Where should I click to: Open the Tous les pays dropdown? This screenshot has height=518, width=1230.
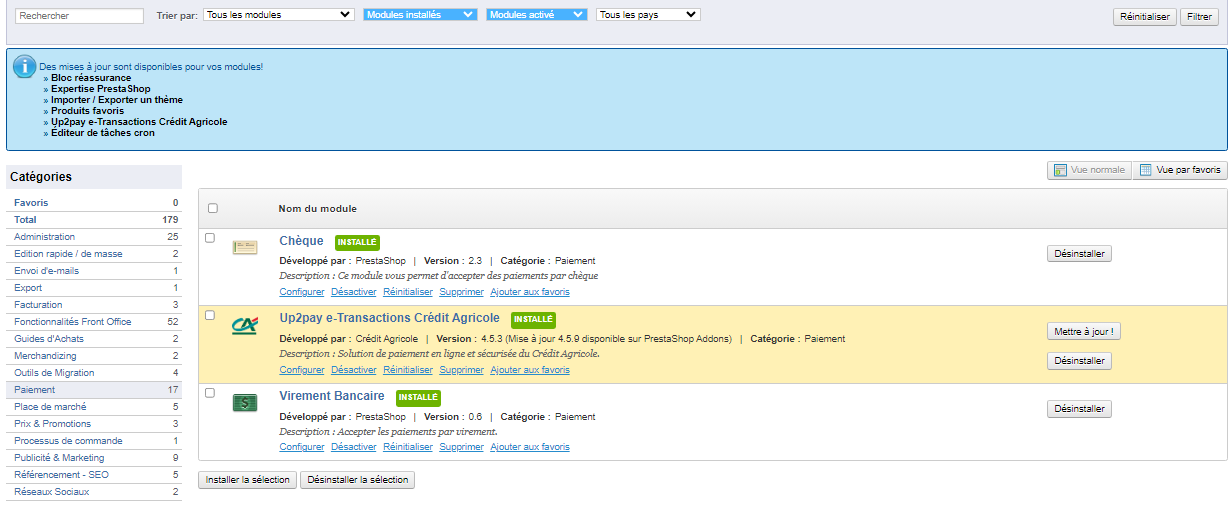(x=648, y=15)
